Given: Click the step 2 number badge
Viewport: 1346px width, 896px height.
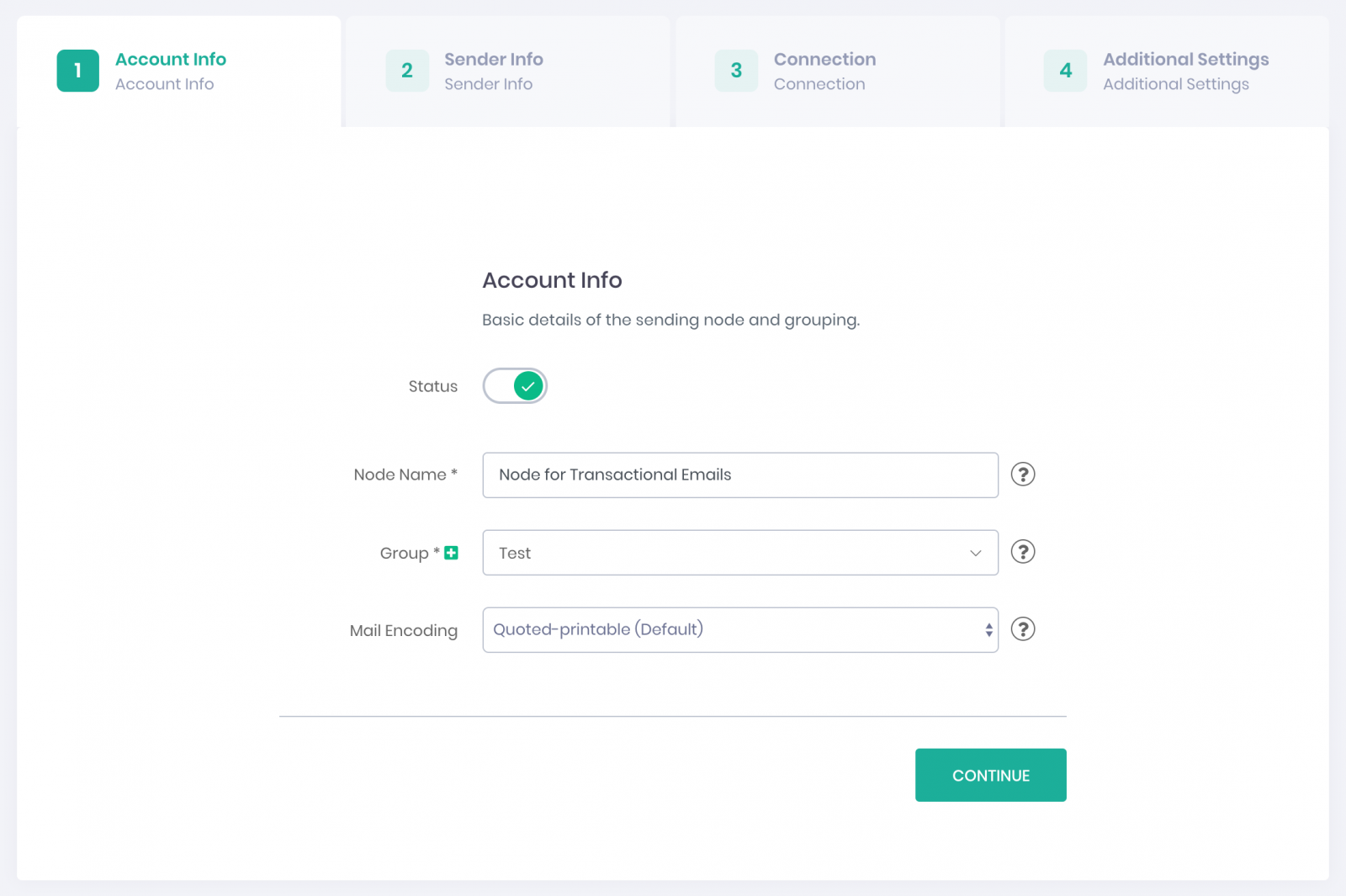Looking at the screenshot, I should [407, 71].
